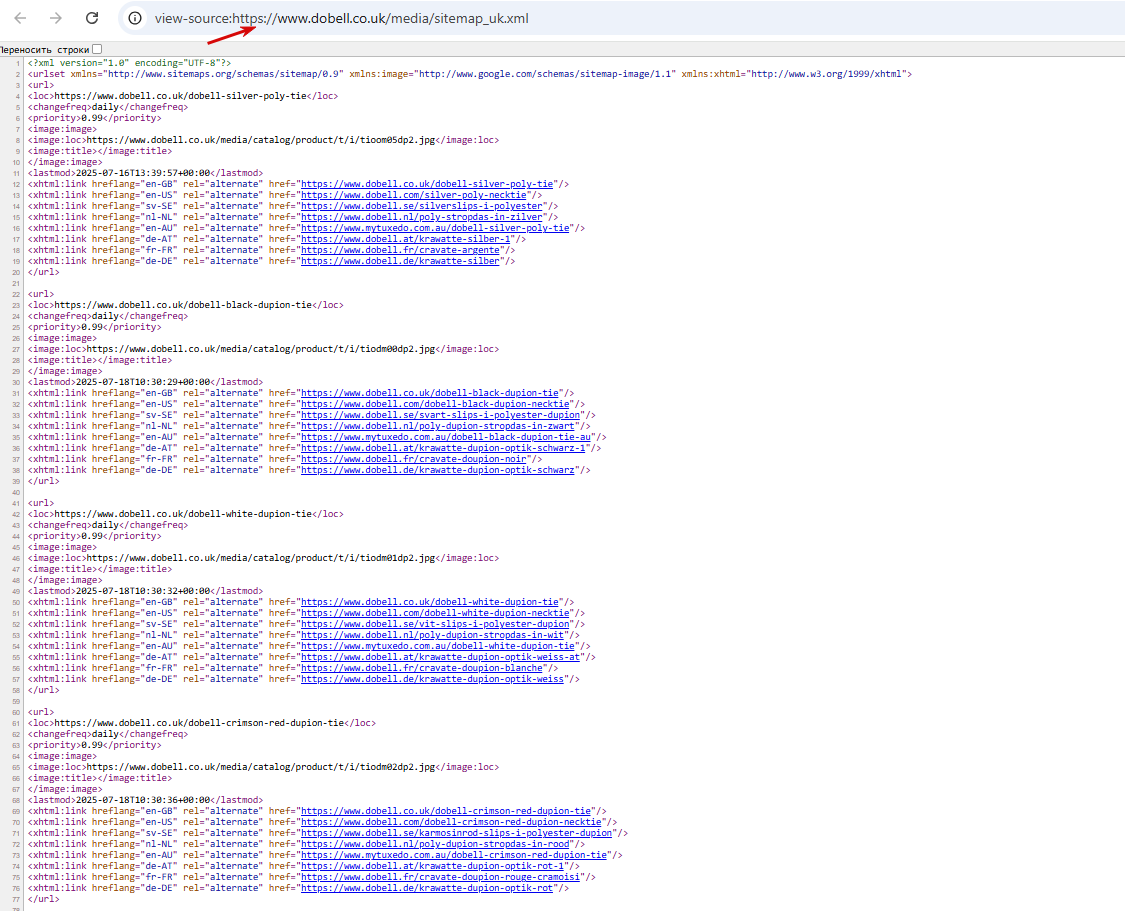Reload the sitemap source page
The image size is (1125, 911).
92,18
